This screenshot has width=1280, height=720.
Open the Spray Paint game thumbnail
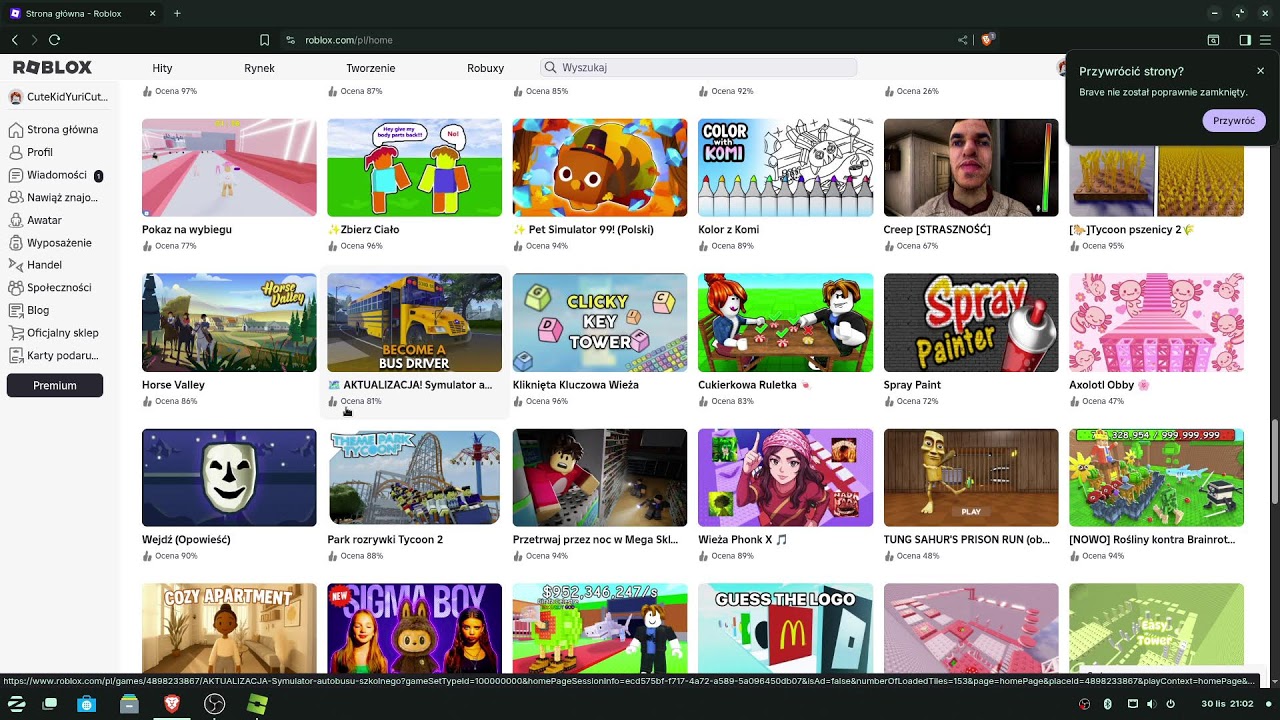coord(971,323)
